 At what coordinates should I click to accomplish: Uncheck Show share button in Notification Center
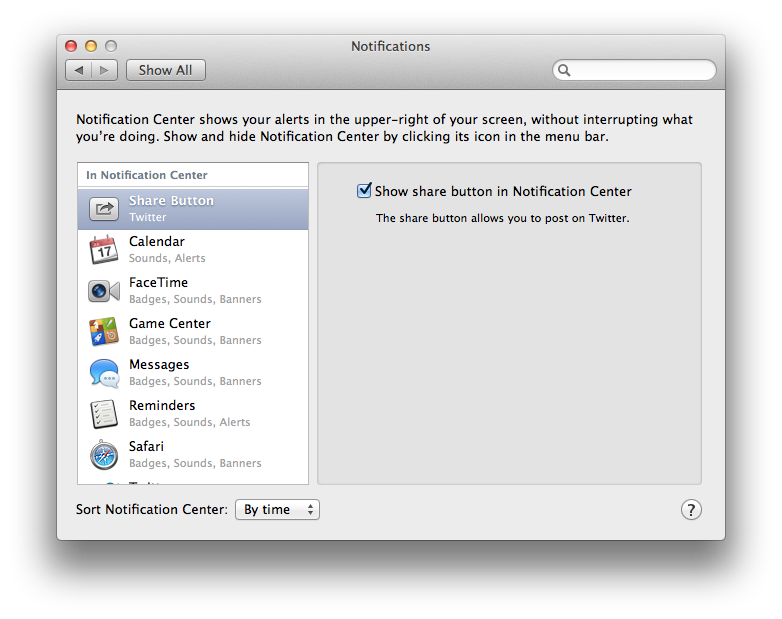point(364,191)
